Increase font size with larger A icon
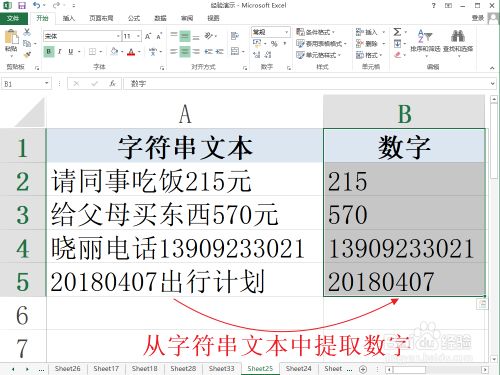500x375 pixels. pyautogui.click(x=148, y=36)
